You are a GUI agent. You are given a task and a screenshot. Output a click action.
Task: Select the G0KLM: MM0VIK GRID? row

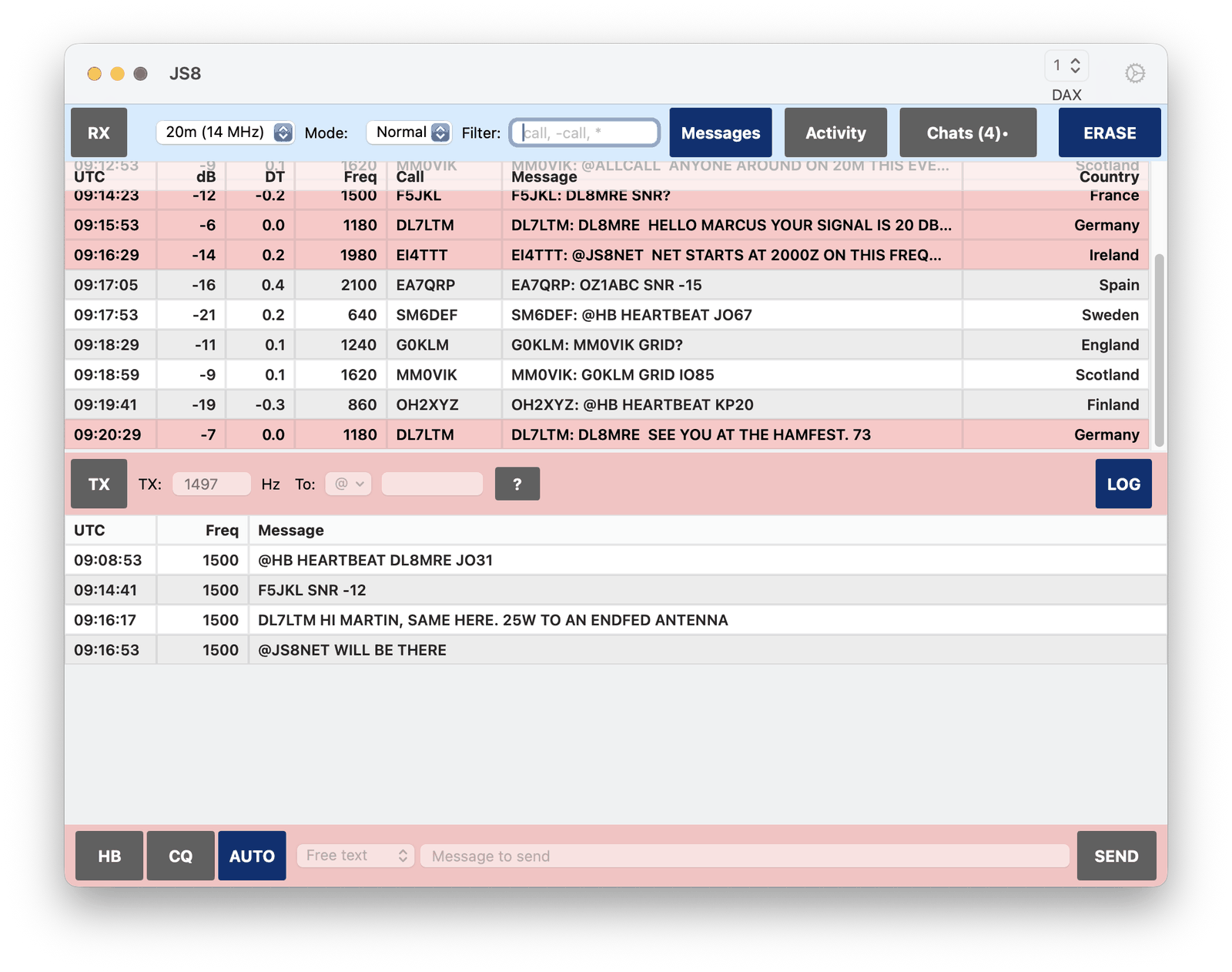607,345
